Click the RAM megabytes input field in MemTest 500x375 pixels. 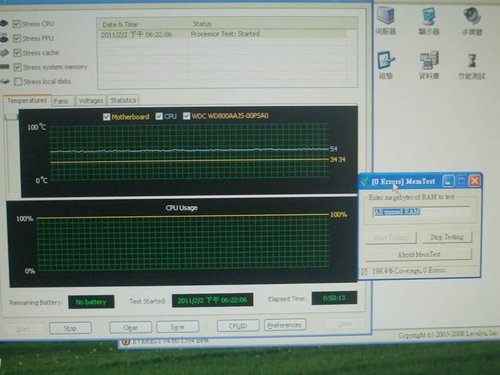click(421, 212)
